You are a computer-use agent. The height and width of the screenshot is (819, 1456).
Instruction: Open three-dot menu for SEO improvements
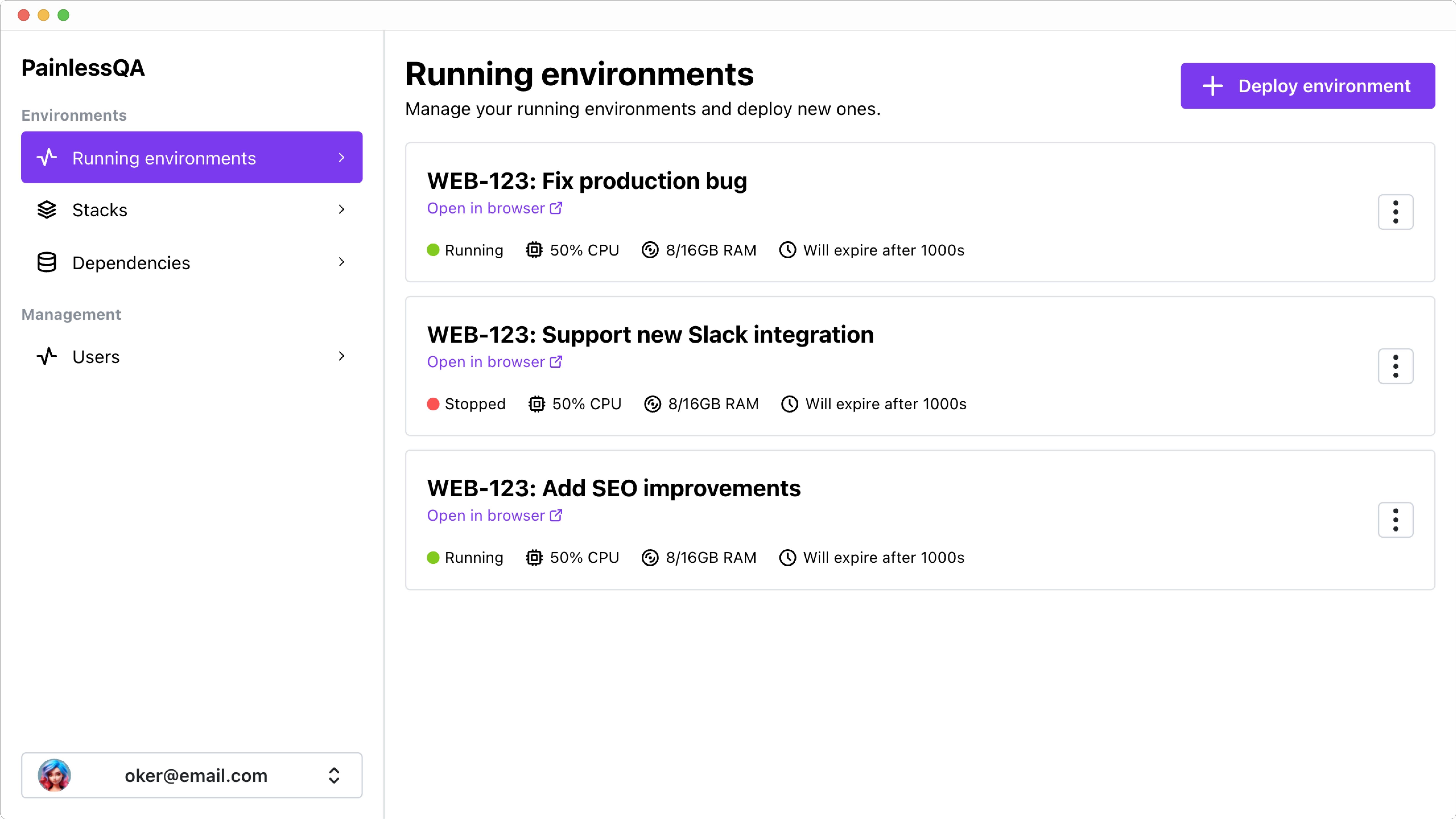tap(1395, 519)
